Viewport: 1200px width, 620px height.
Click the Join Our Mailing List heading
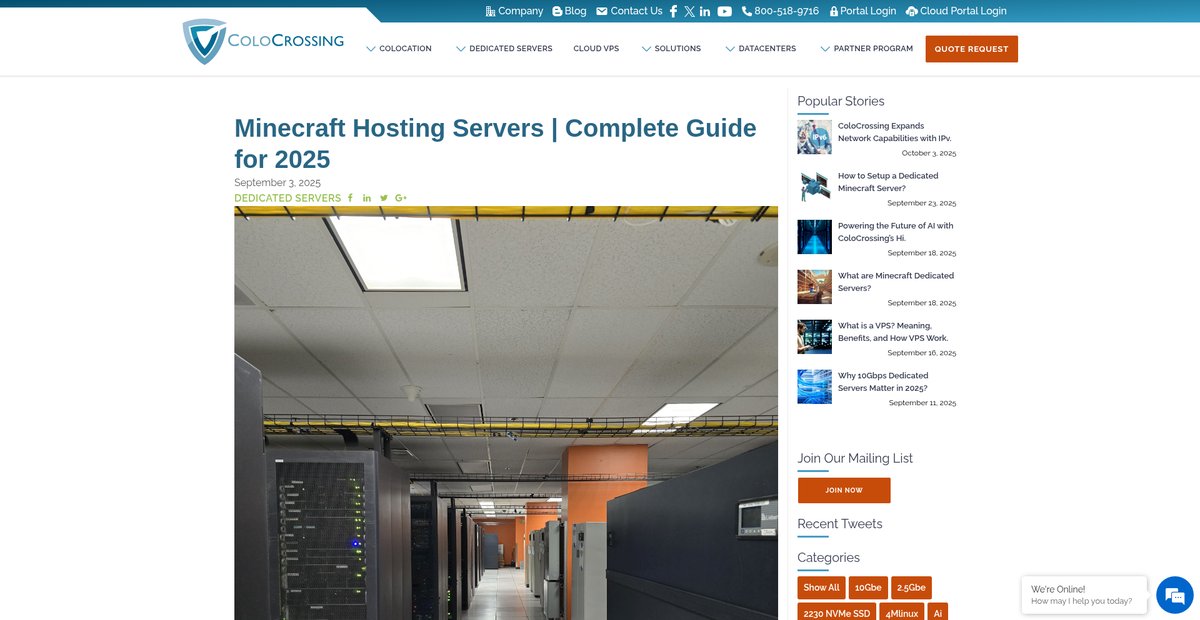855,459
